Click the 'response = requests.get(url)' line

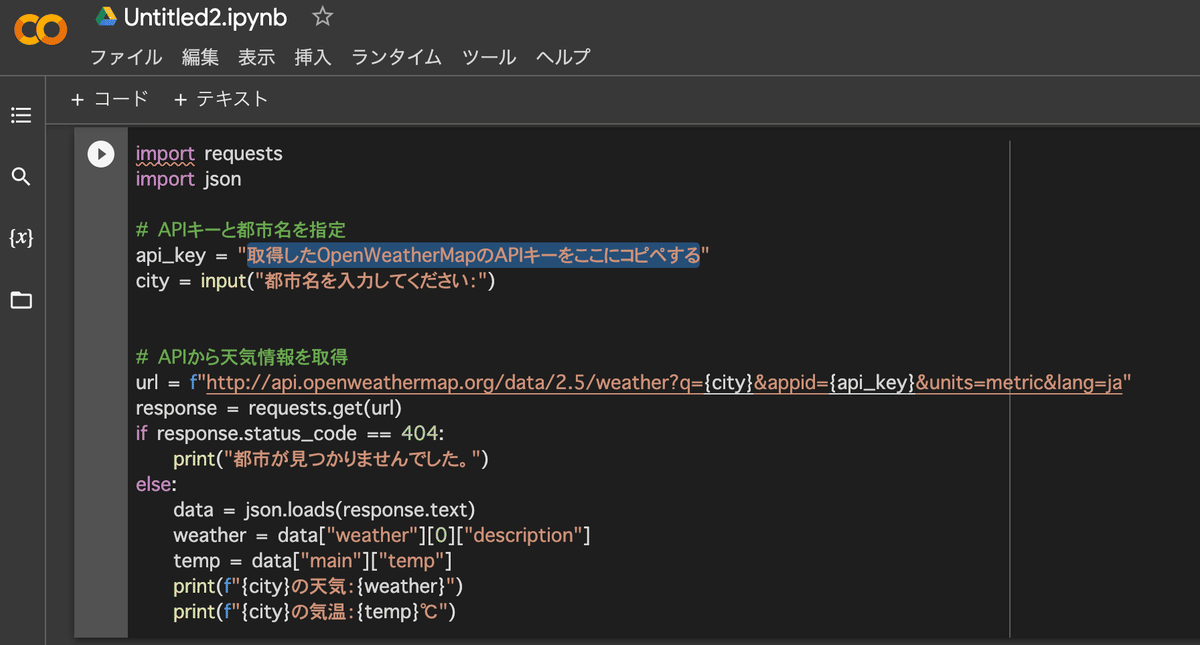pyautogui.click(x=268, y=408)
